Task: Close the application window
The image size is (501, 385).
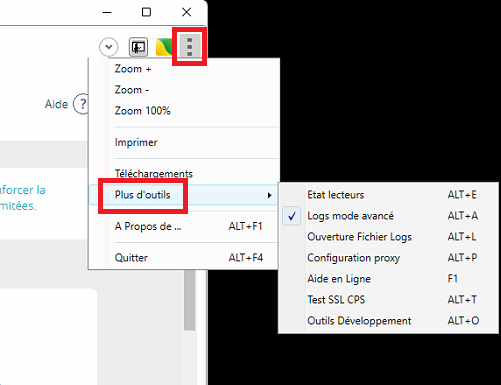Action: pyautogui.click(x=186, y=12)
